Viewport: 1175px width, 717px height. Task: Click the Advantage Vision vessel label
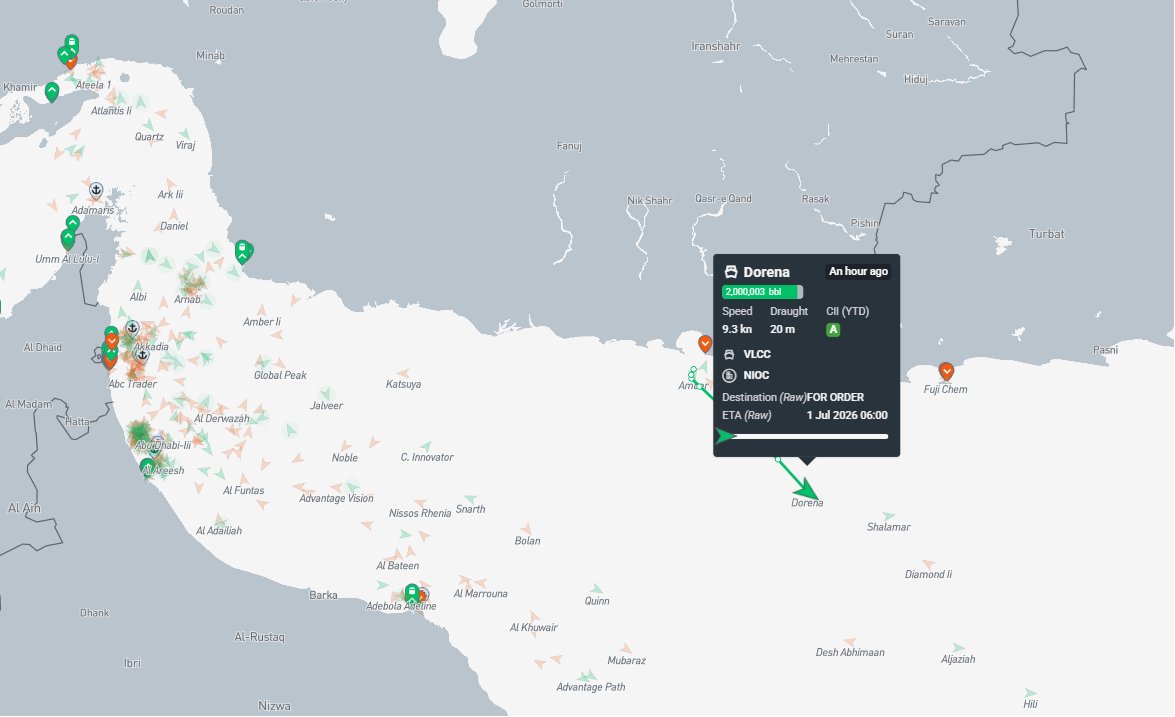(336, 498)
